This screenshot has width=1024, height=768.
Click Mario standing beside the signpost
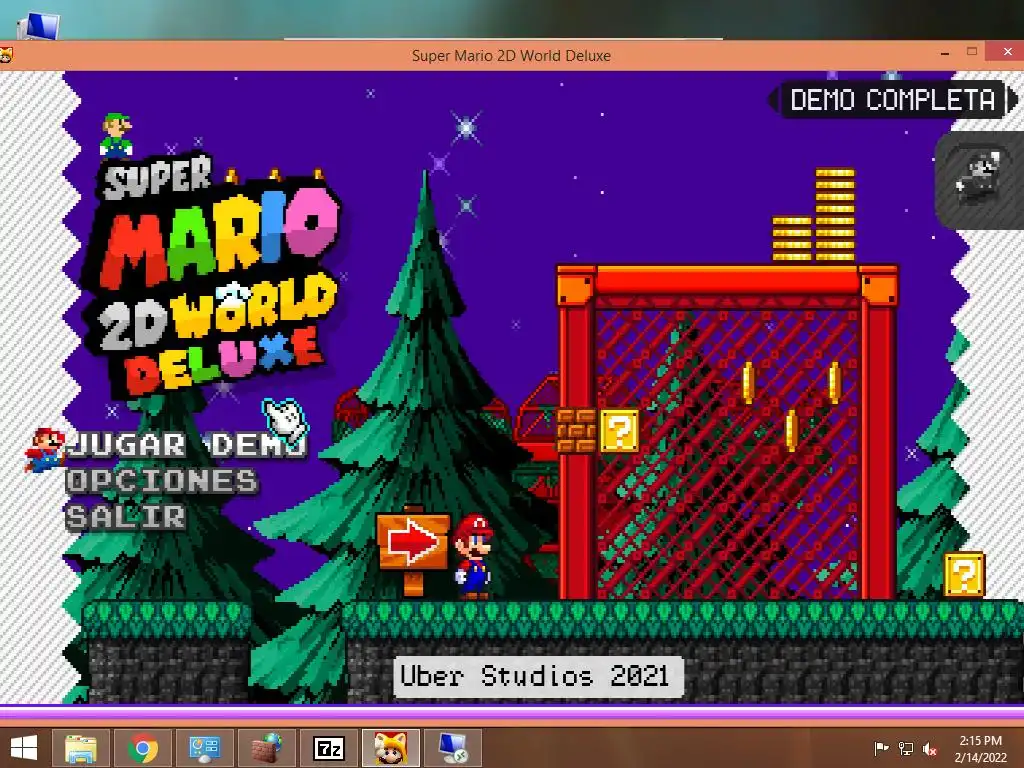474,556
